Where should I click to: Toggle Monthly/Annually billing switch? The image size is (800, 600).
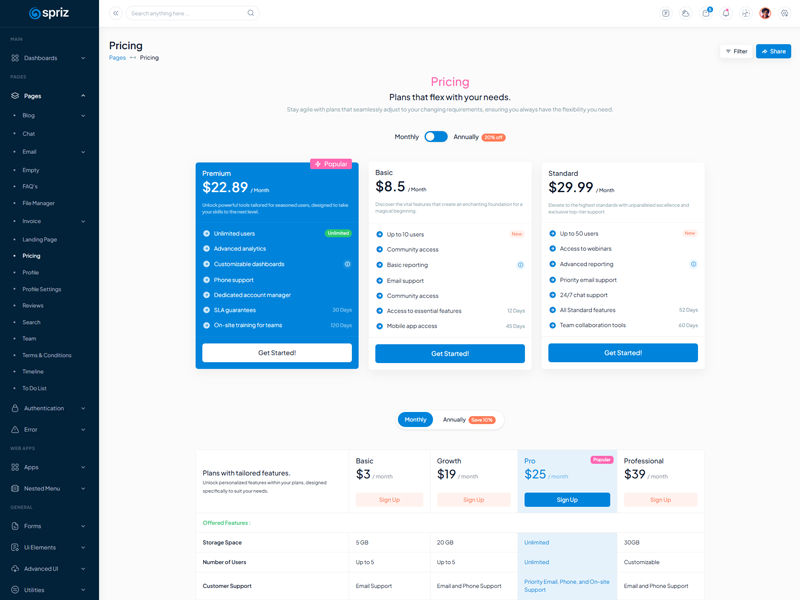tap(436, 137)
